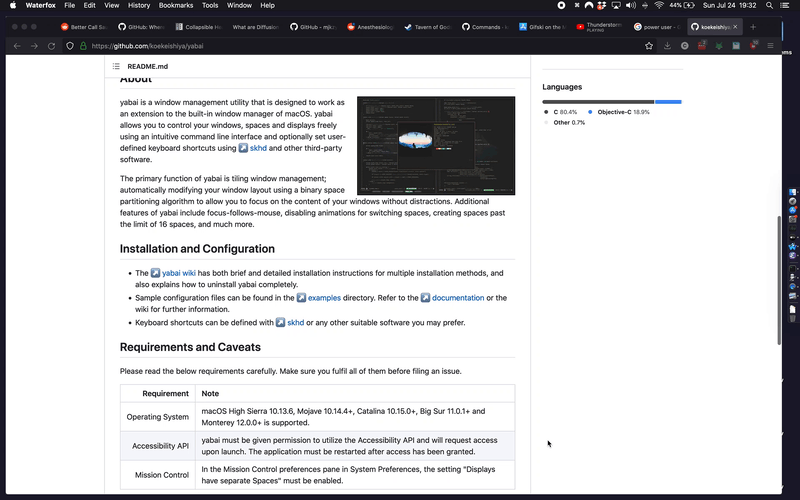Open the File menu
Viewport: 800px width, 500px height.
click(x=70, y=5)
